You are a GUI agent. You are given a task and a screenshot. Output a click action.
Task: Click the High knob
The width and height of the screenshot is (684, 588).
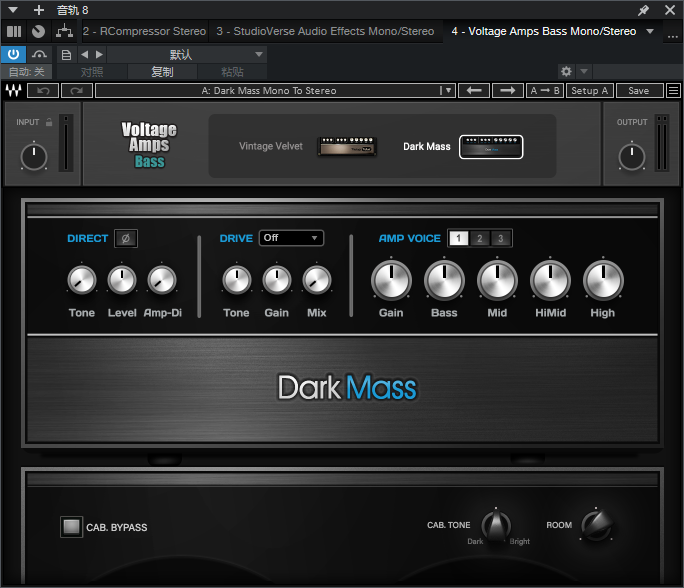tap(603, 280)
